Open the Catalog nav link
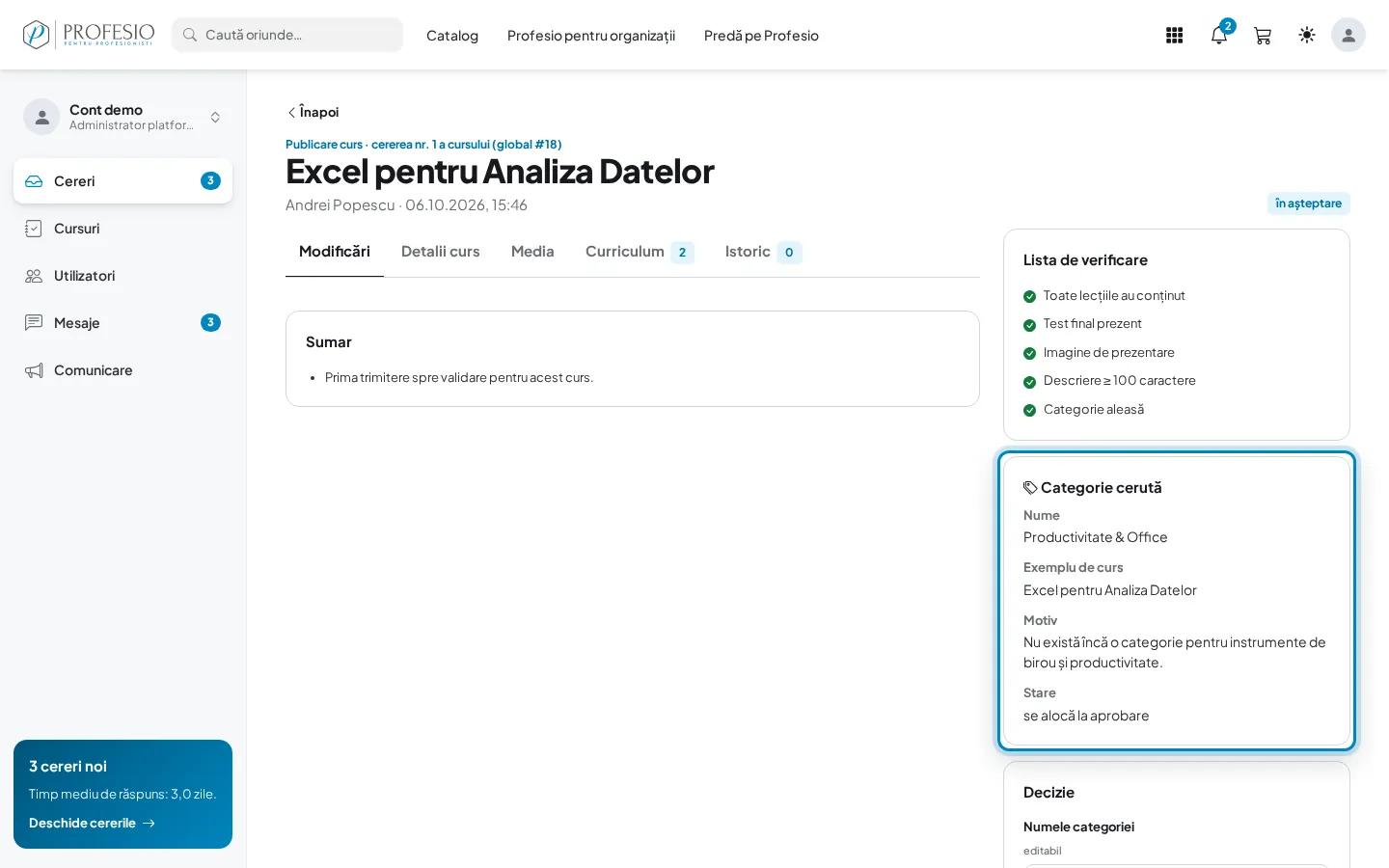Viewport: 1389px width, 868px height. pyautogui.click(x=452, y=36)
